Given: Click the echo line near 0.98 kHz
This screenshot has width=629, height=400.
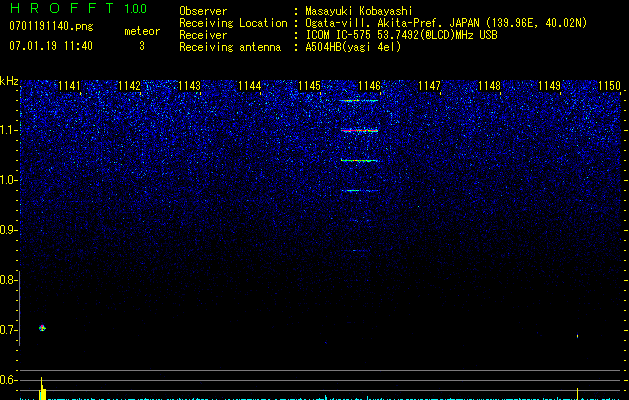Looking at the screenshot, I should point(360,191).
